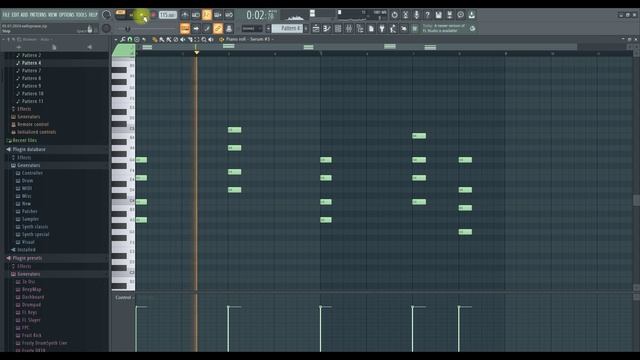The height and width of the screenshot is (360, 640).
Task: Click the download arrow export icon
Action: [471, 15]
